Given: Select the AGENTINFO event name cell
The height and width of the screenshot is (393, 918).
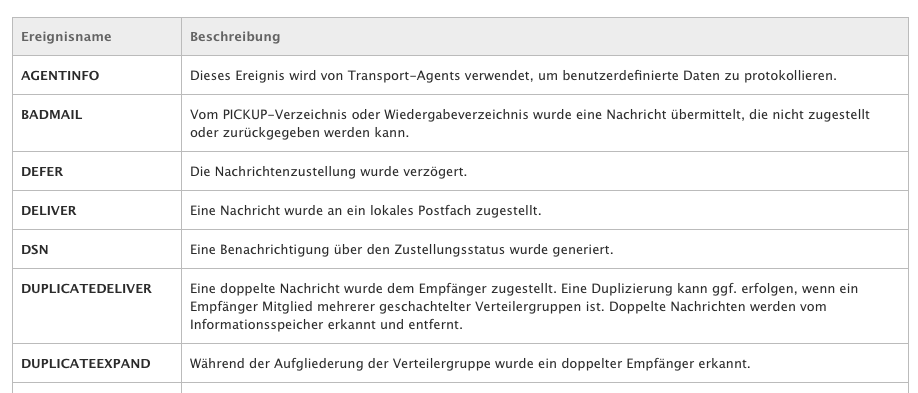Looking at the screenshot, I should tap(97, 75).
